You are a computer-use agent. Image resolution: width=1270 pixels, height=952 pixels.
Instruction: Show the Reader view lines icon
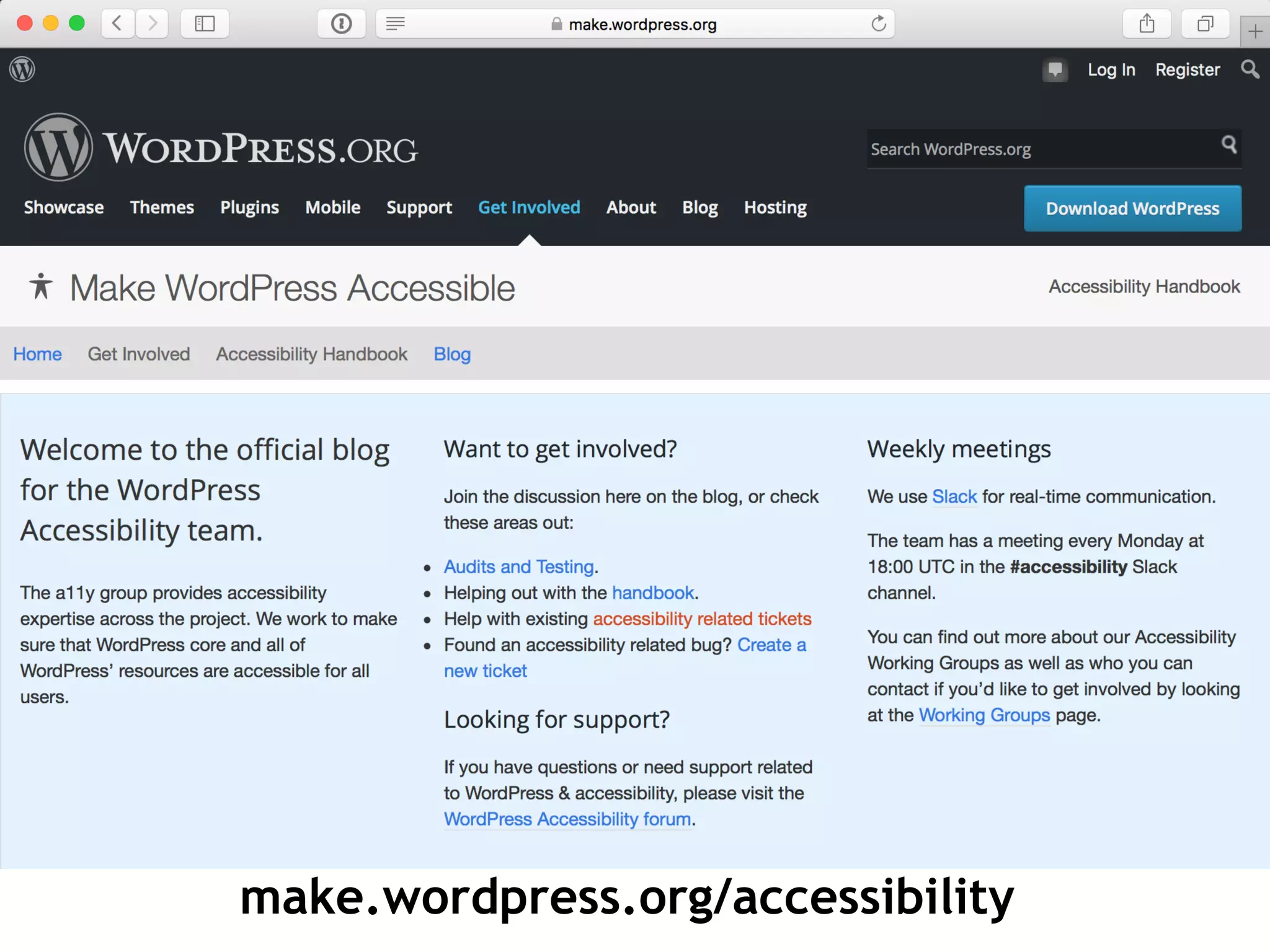coord(395,24)
